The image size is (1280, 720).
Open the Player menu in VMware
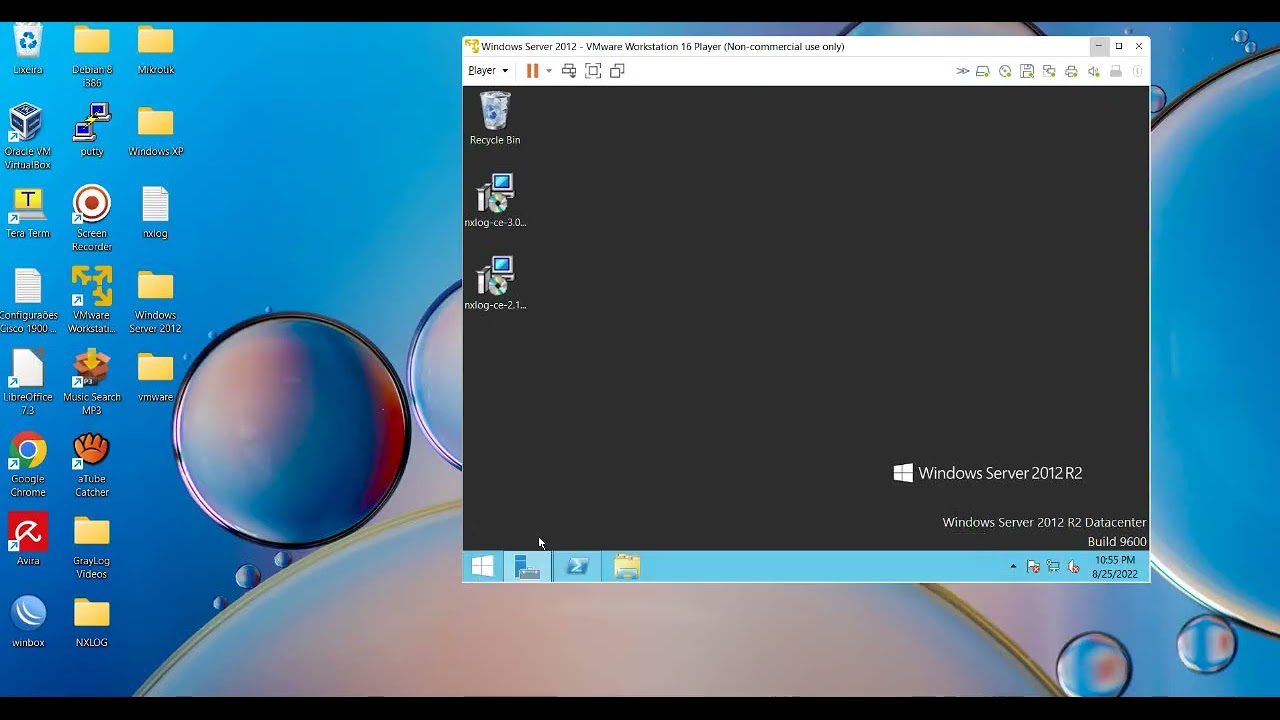click(x=488, y=71)
